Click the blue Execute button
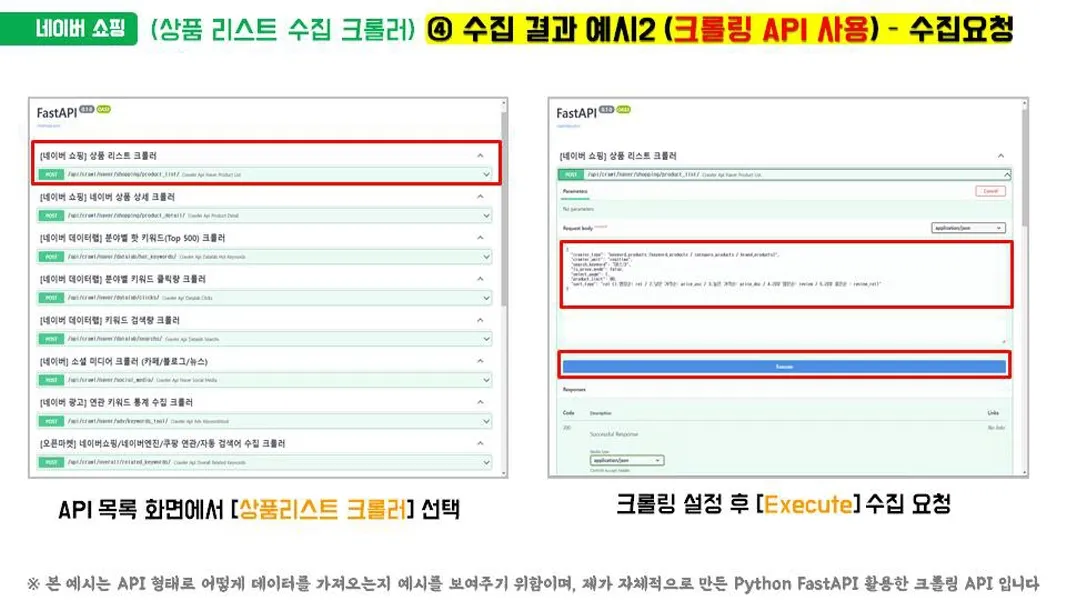The height and width of the screenshot is (600, 1066). coord(784,366)
